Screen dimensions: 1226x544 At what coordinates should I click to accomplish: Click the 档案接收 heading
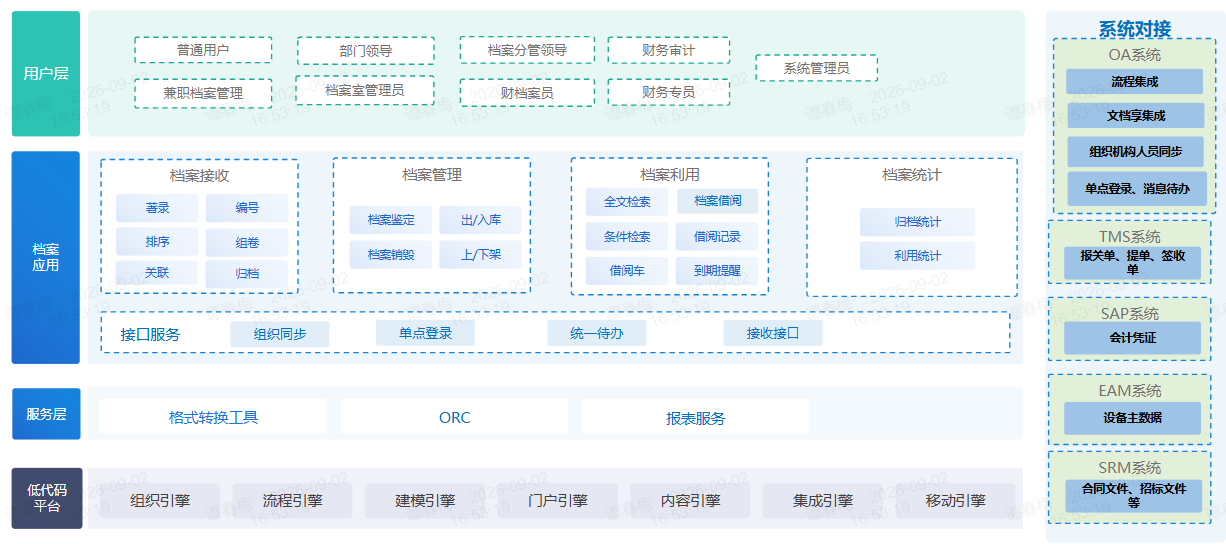[x=199, y=175]
